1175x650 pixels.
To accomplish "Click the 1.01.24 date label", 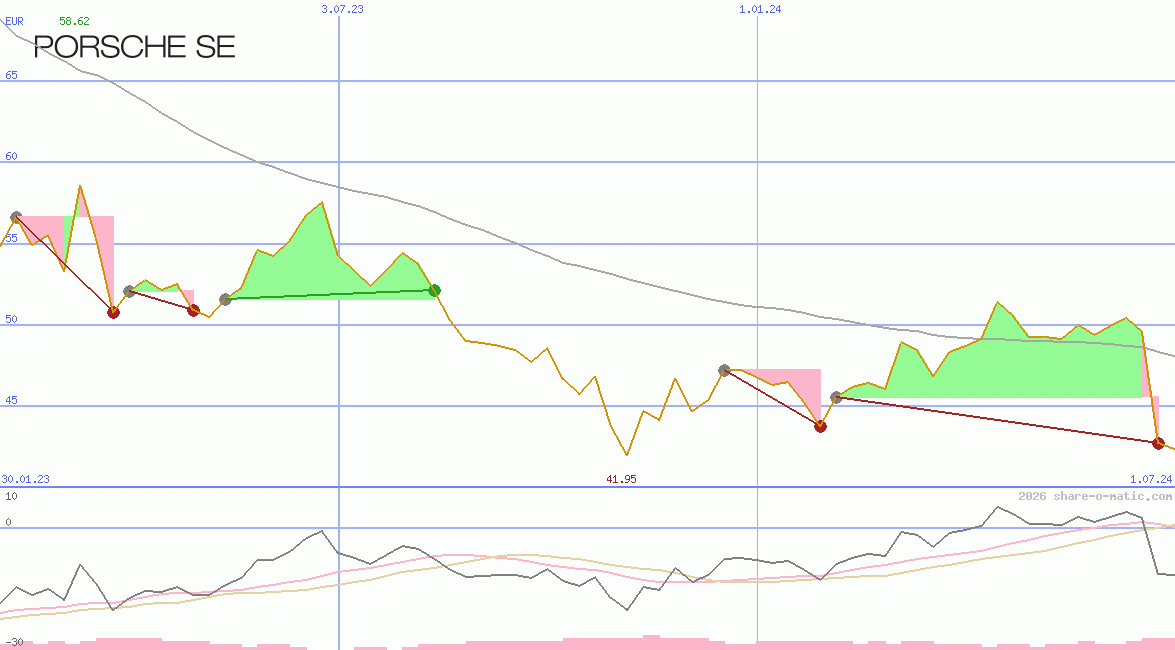I will click(x=760, y=9).
